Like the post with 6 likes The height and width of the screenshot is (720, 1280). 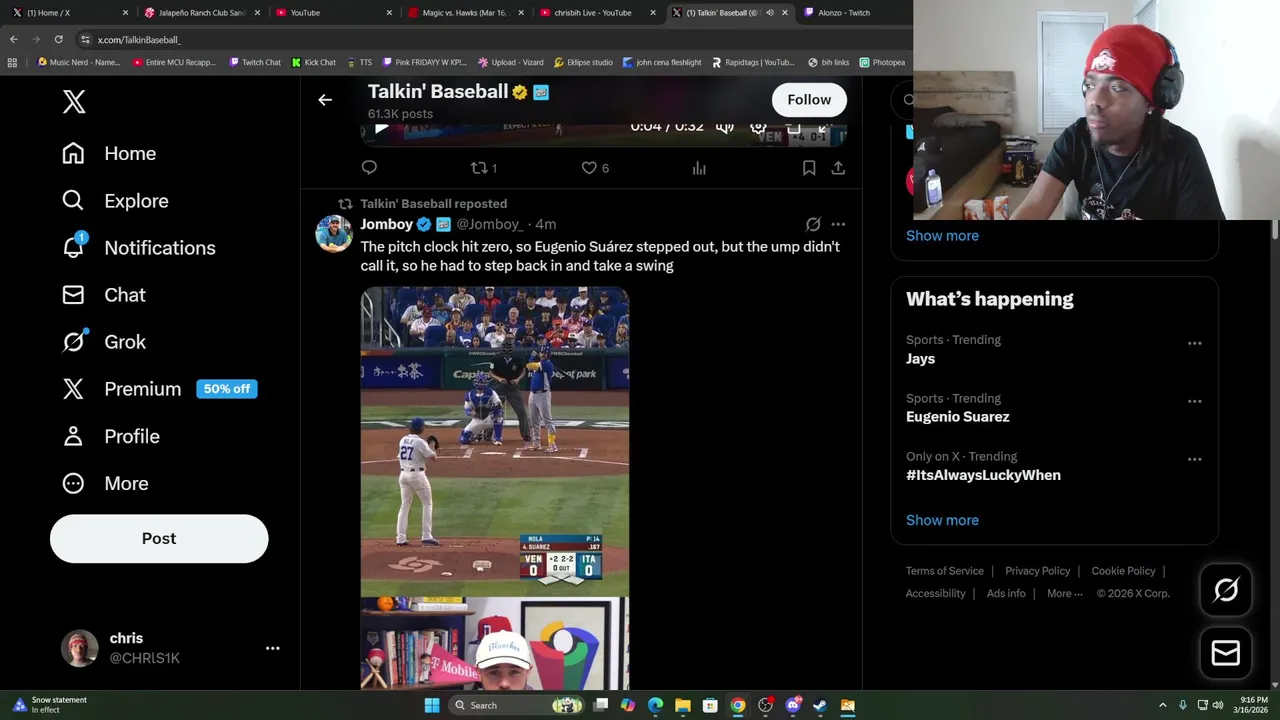(595, 167)
